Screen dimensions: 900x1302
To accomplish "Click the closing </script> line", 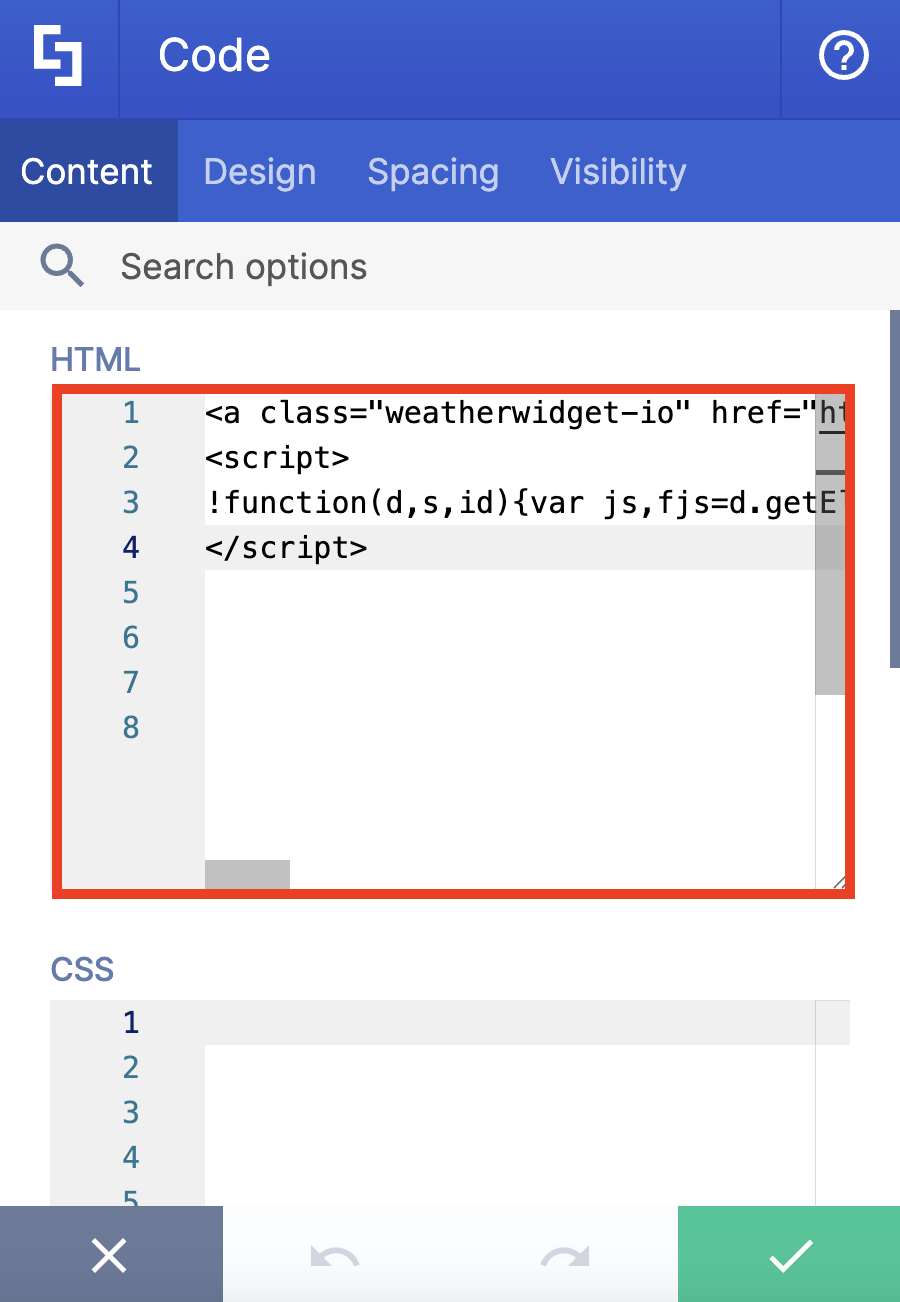I will click(x=286, y=547).
